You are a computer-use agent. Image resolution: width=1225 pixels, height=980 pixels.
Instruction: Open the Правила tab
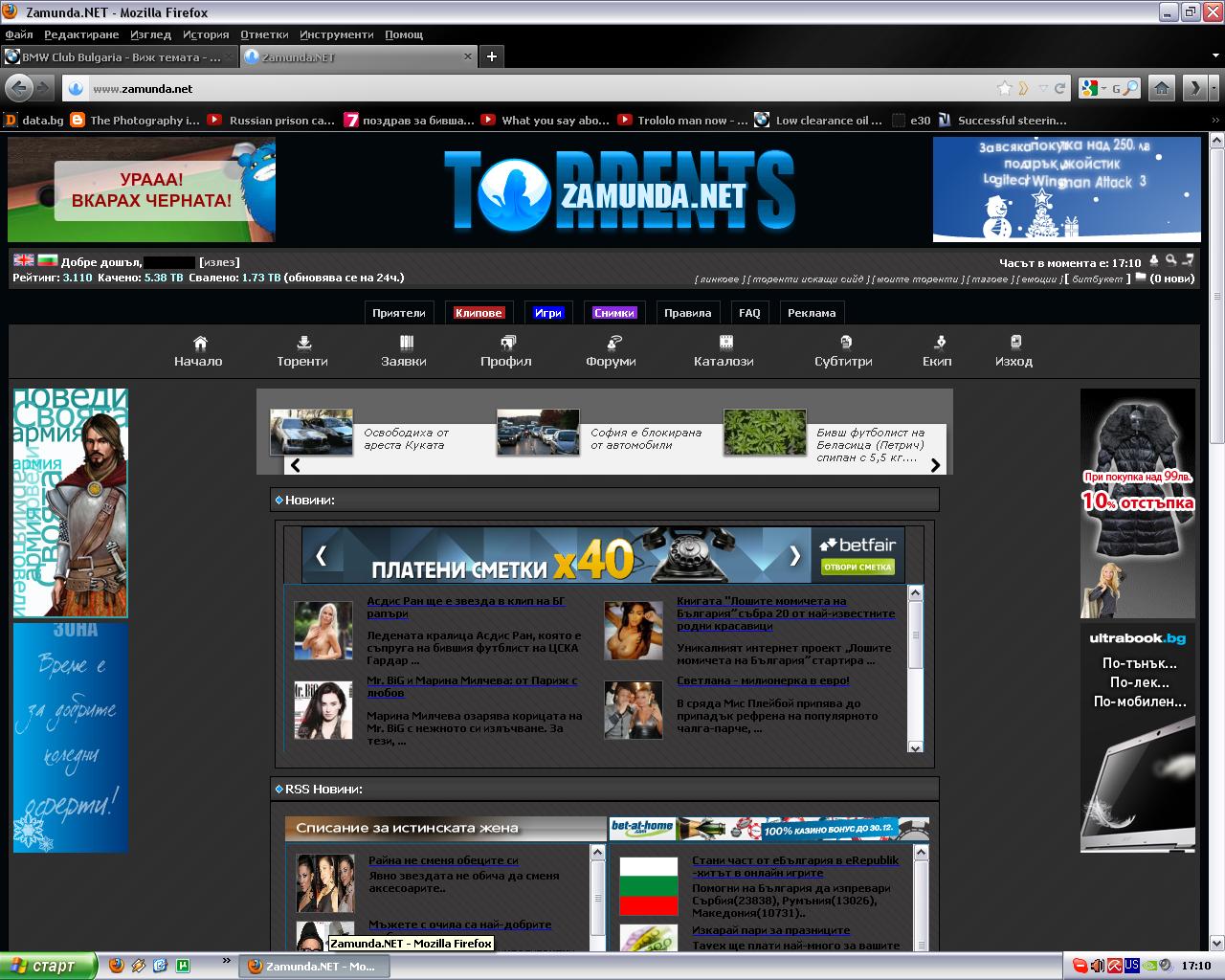pos(688,313)
